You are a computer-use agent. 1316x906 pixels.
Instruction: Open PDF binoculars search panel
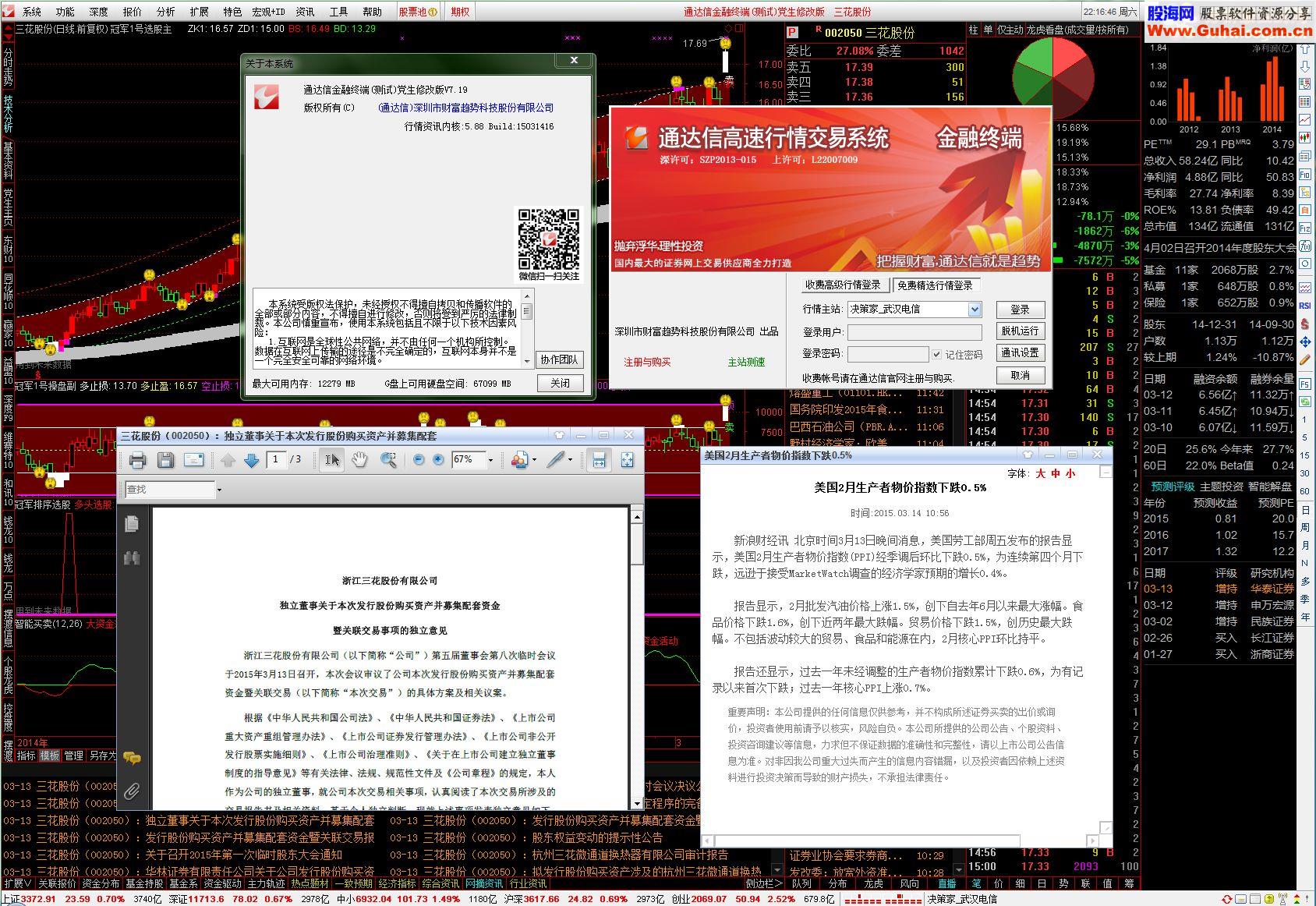(132, 558)
